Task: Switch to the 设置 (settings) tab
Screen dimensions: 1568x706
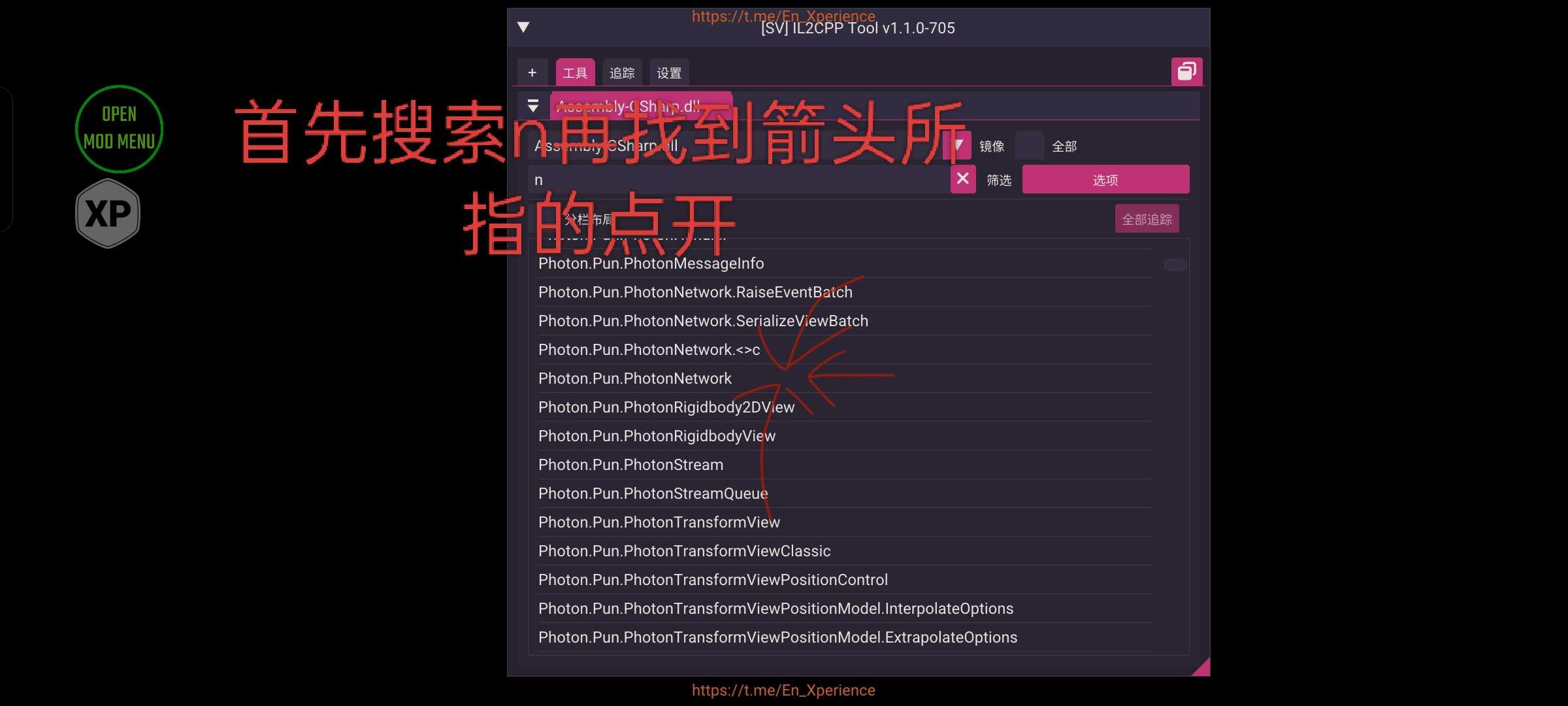Action: pos(669,73)
